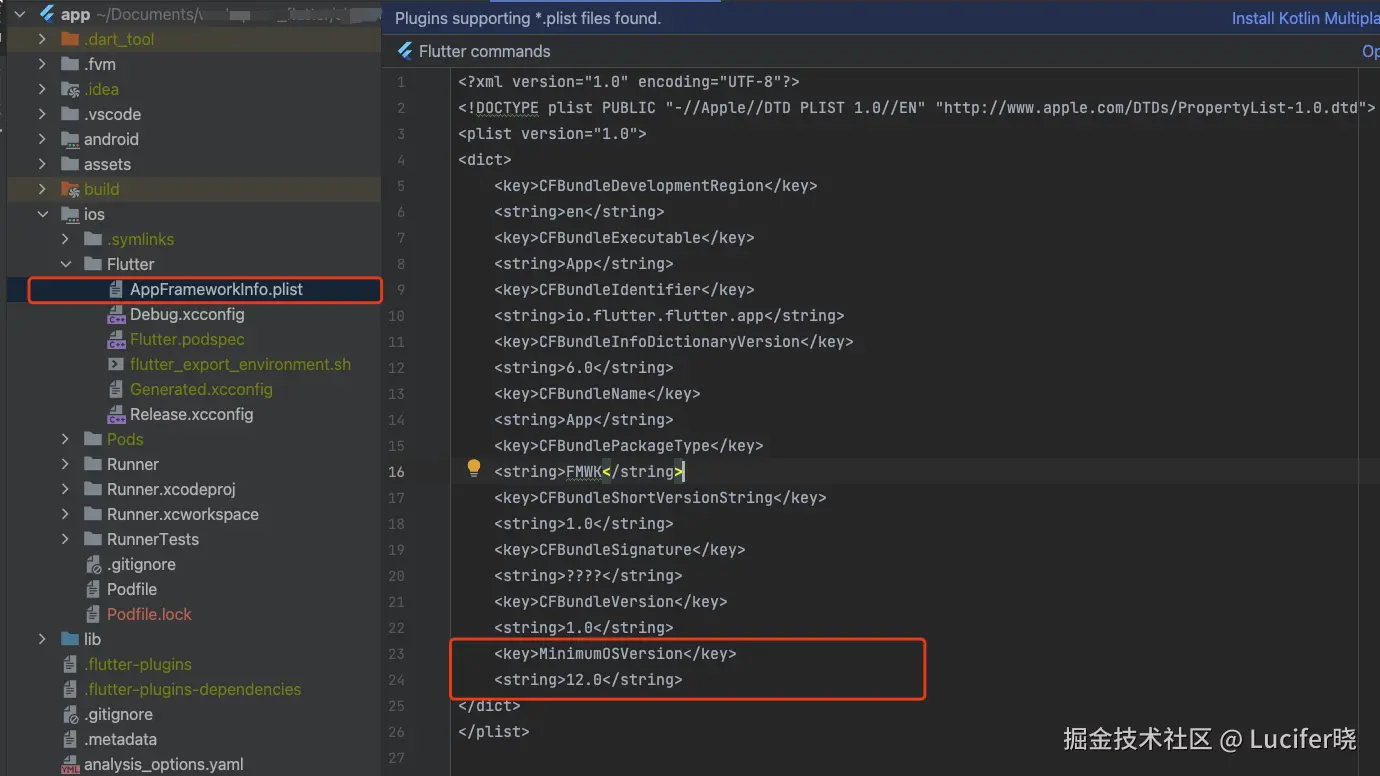This screenshot has width=1380, height=776.
Task: Collapse the Flutter folder under ios
Action: pyautogui.click(x=65, y=264)
